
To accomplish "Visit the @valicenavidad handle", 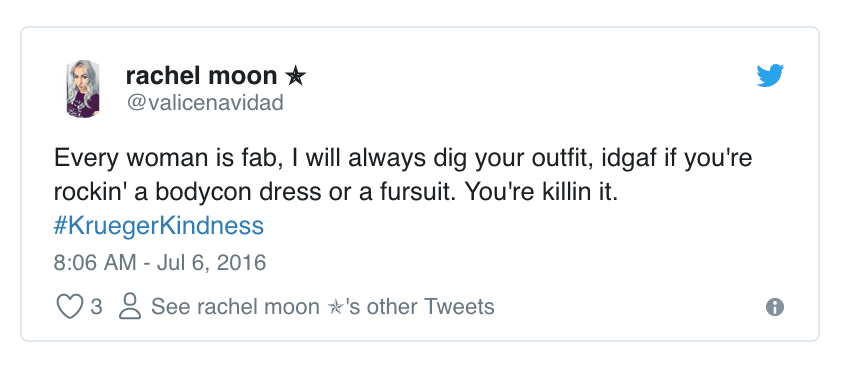I will point(205,102).
